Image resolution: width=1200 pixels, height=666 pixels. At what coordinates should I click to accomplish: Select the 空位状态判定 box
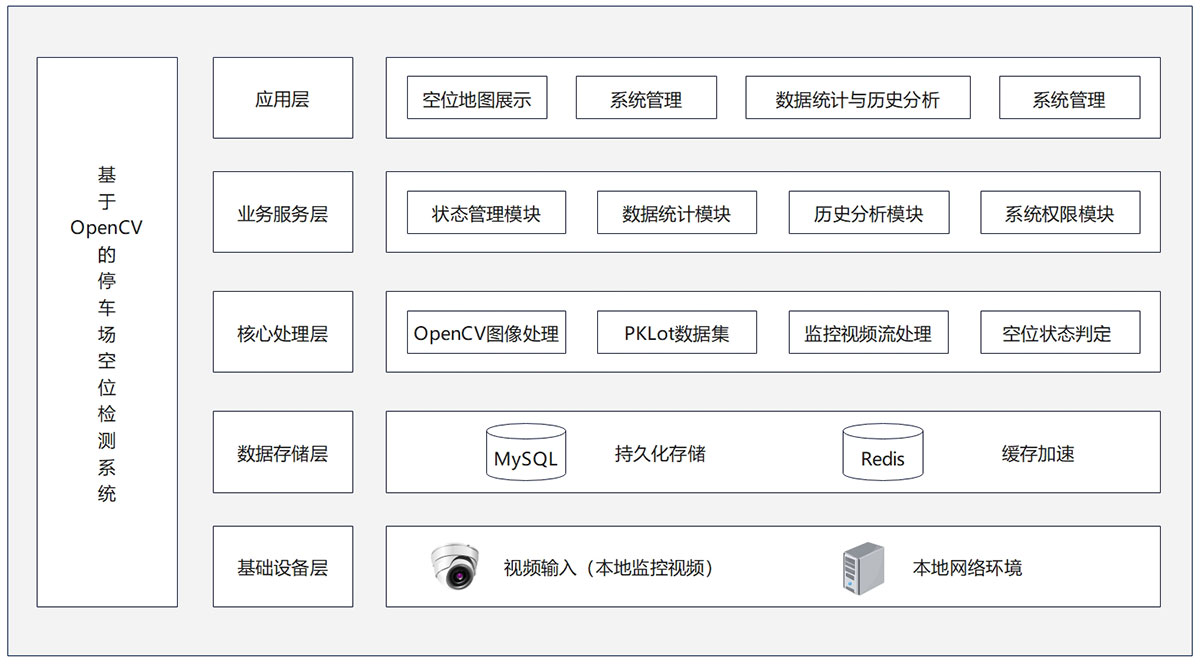1059,332
